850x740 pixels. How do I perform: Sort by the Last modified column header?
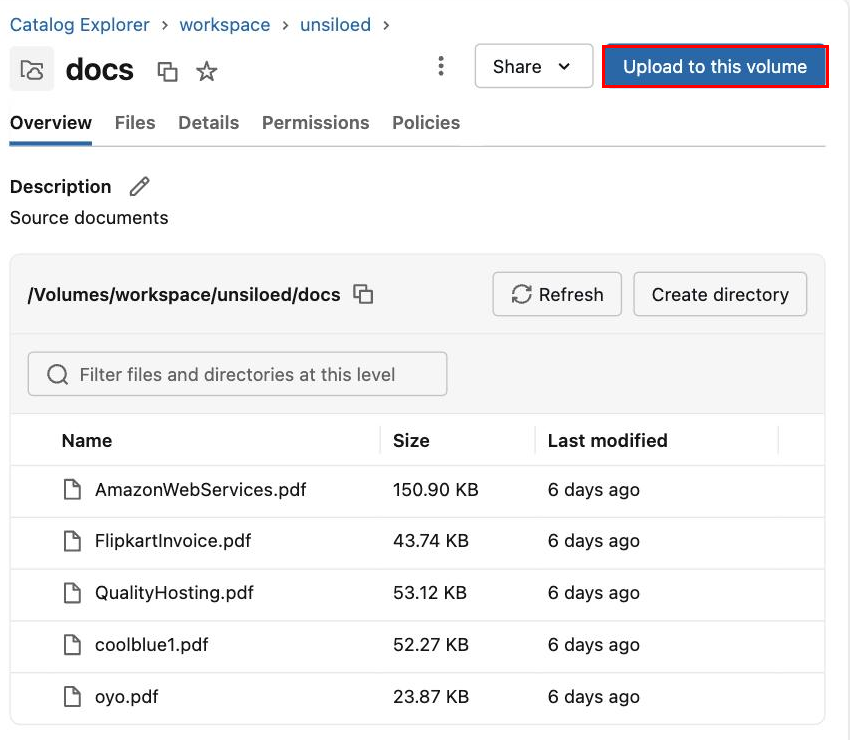(x=607, y=441)
